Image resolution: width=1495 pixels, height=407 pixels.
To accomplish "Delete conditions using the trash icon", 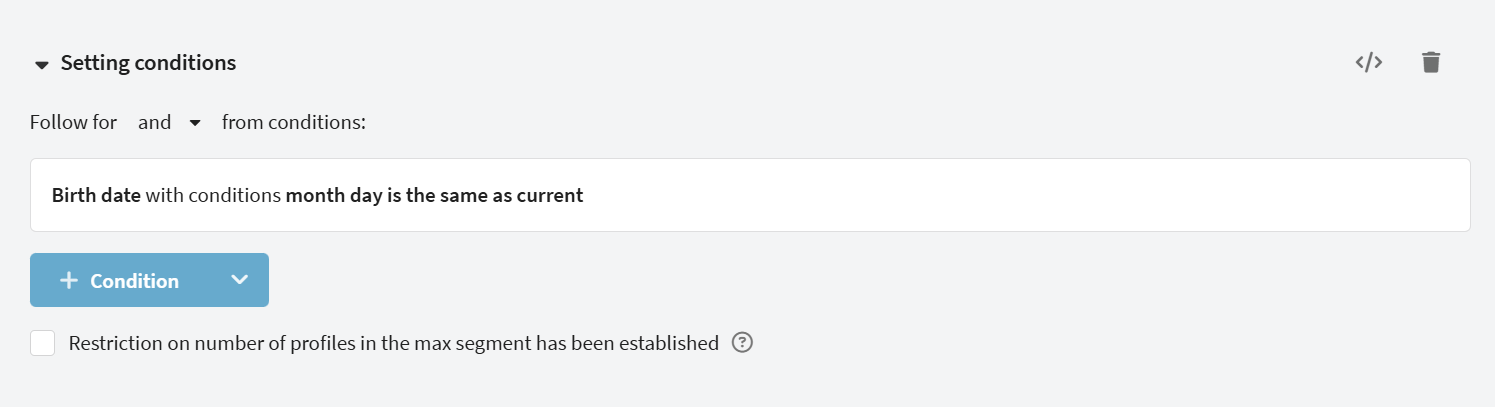I will [1431, 62].
